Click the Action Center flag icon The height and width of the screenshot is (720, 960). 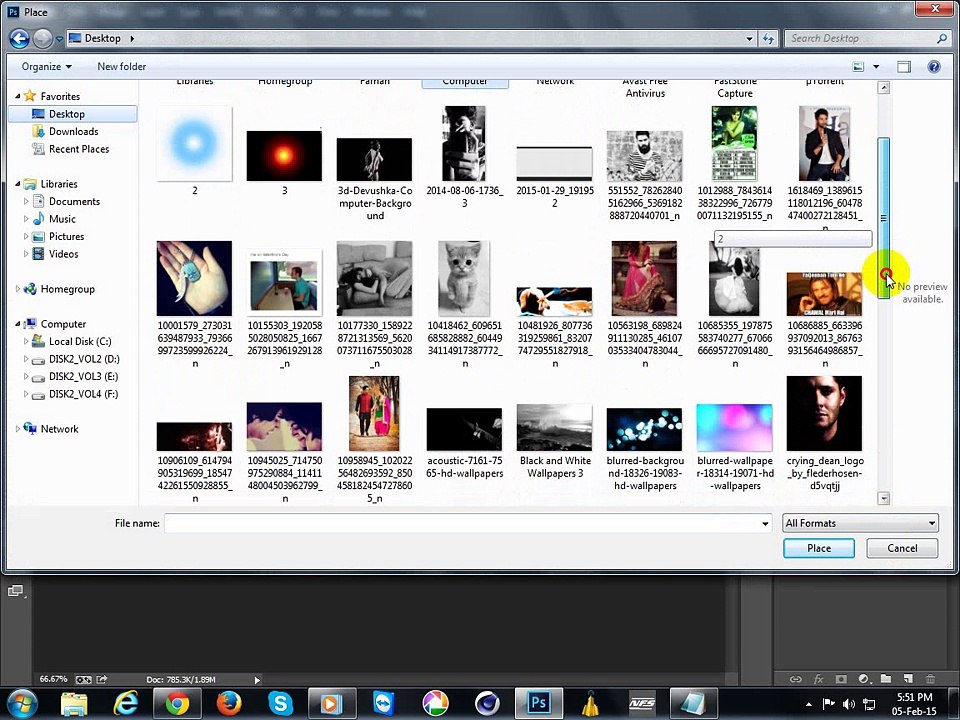click(828, 704)
